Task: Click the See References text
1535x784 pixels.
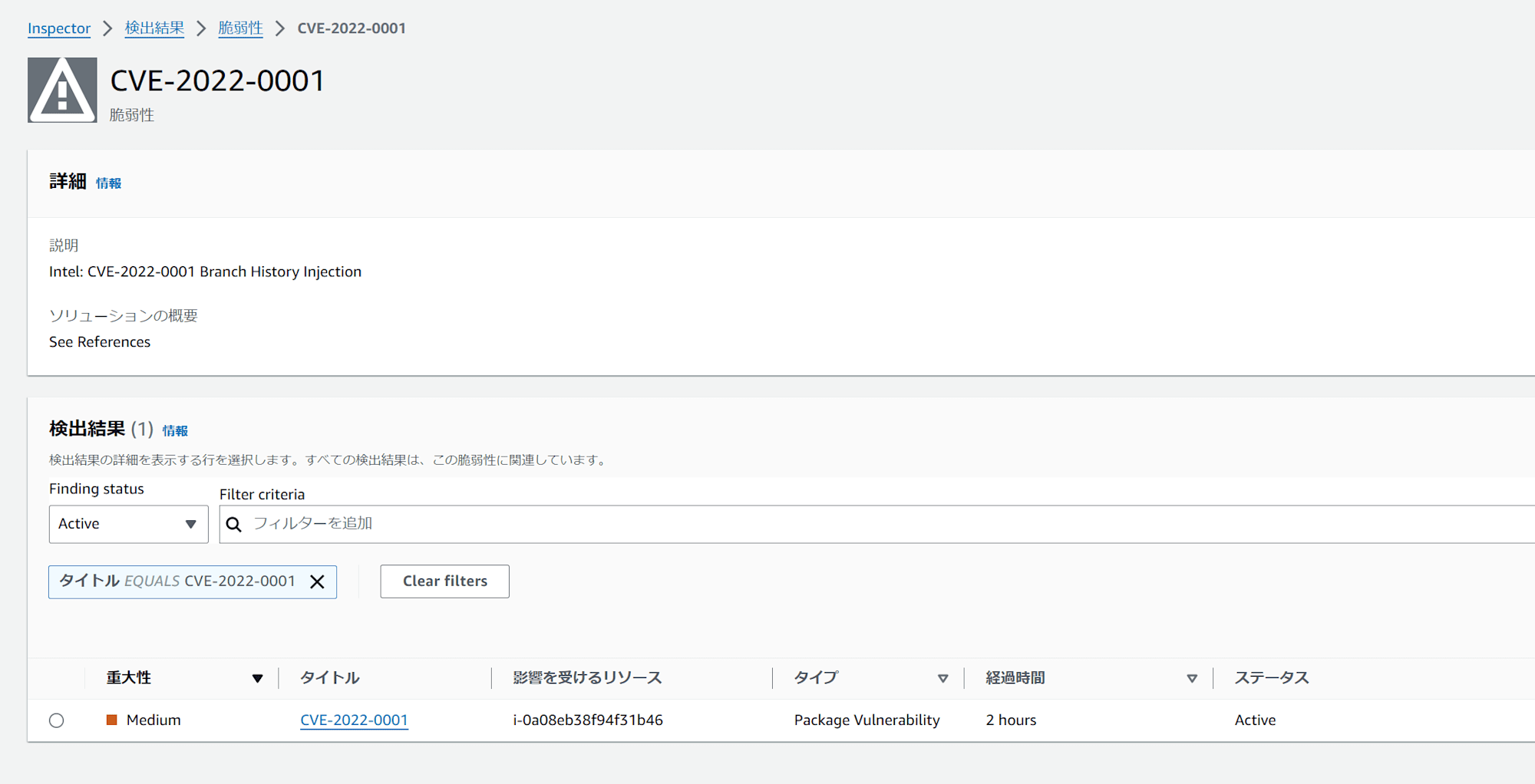Action: pyautogui.click(x=100, y=342)
